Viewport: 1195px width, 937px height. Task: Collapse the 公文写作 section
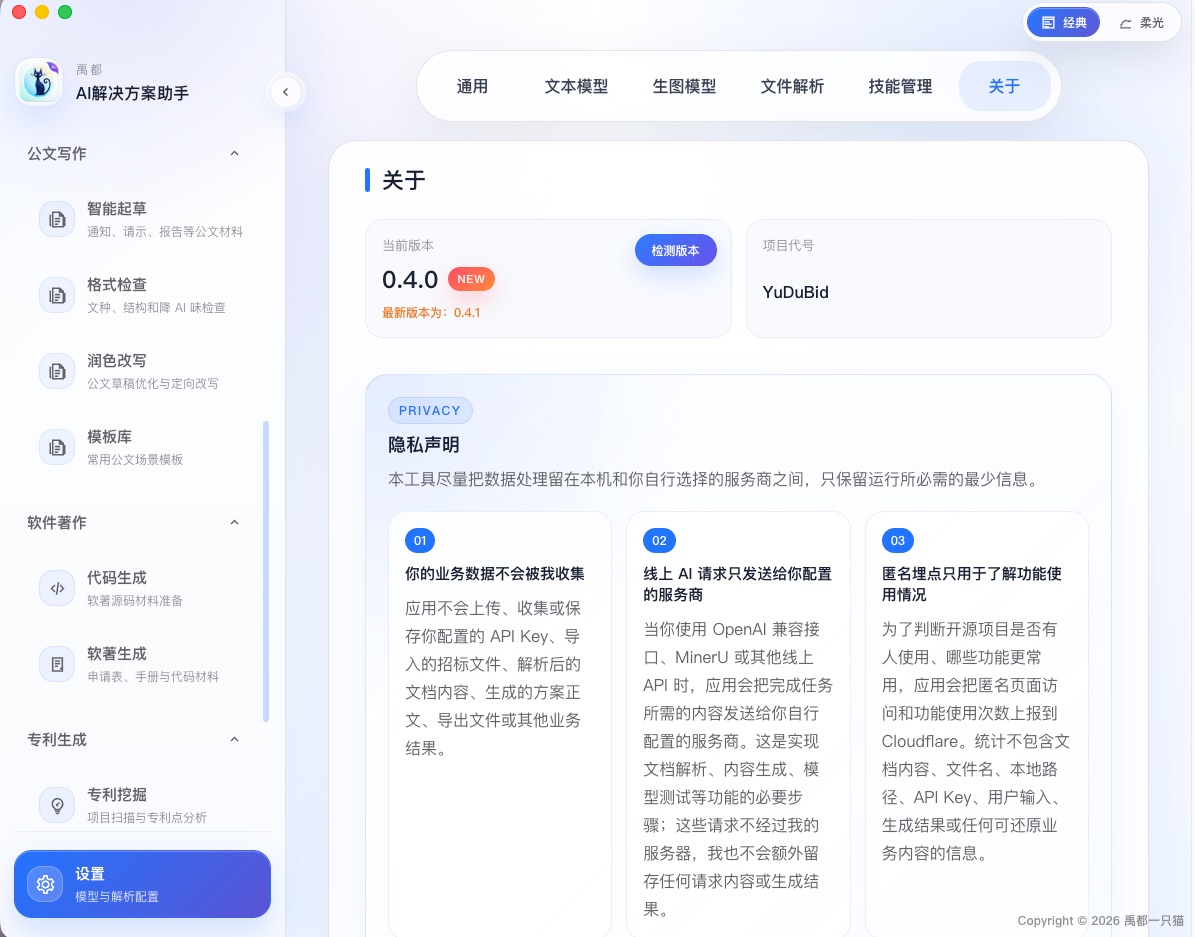tap(235, 153)
